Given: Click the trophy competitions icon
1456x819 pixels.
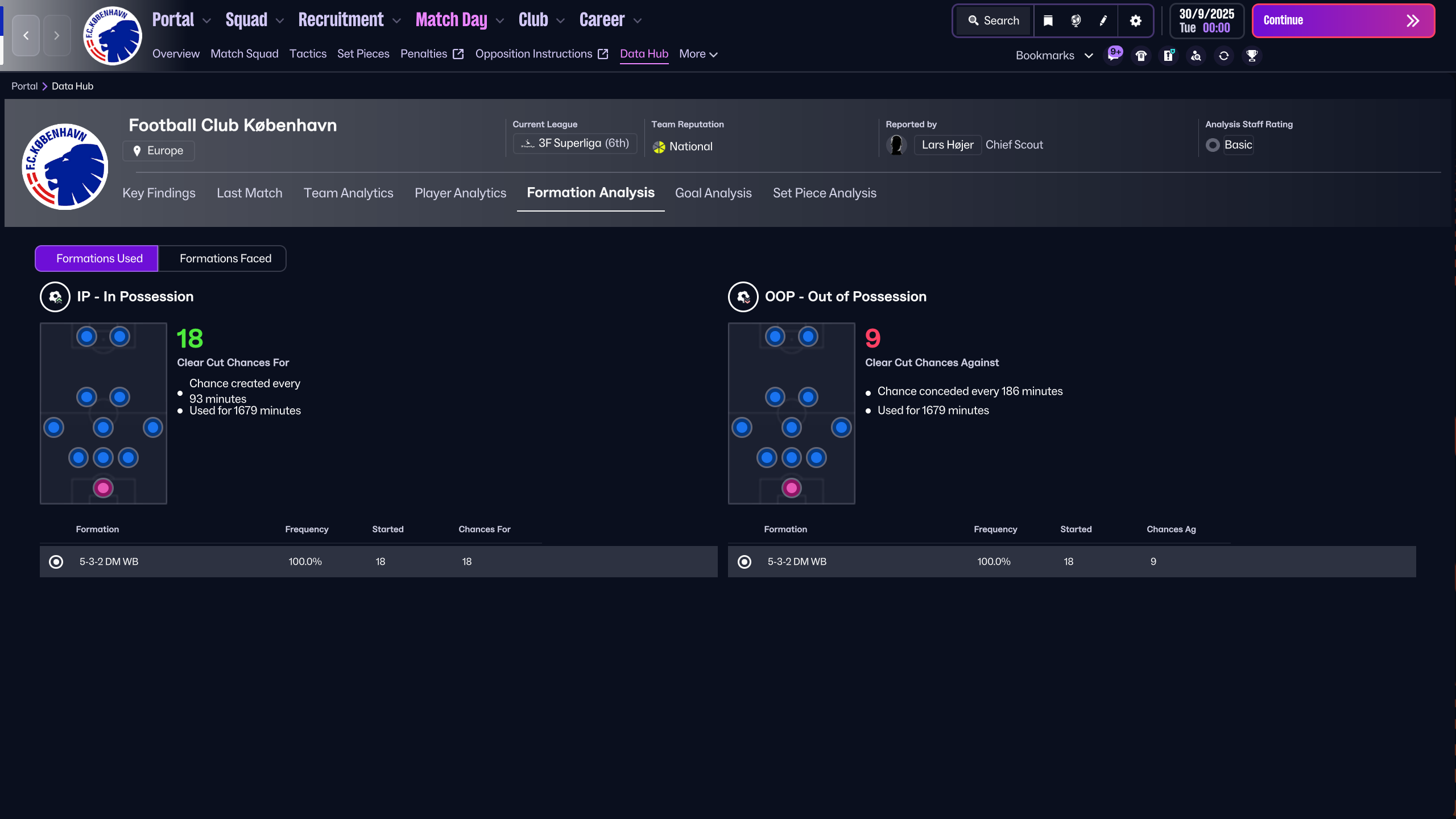Looking at the screenshot, I should click(1252, 56).
